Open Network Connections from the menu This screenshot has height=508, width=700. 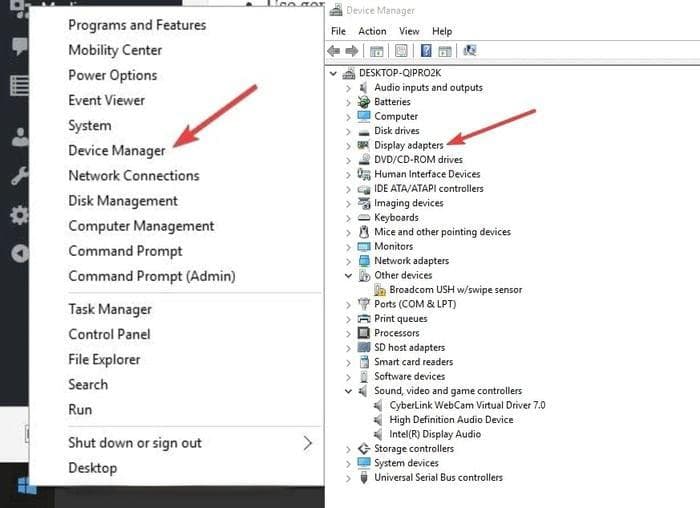point(134,176)
